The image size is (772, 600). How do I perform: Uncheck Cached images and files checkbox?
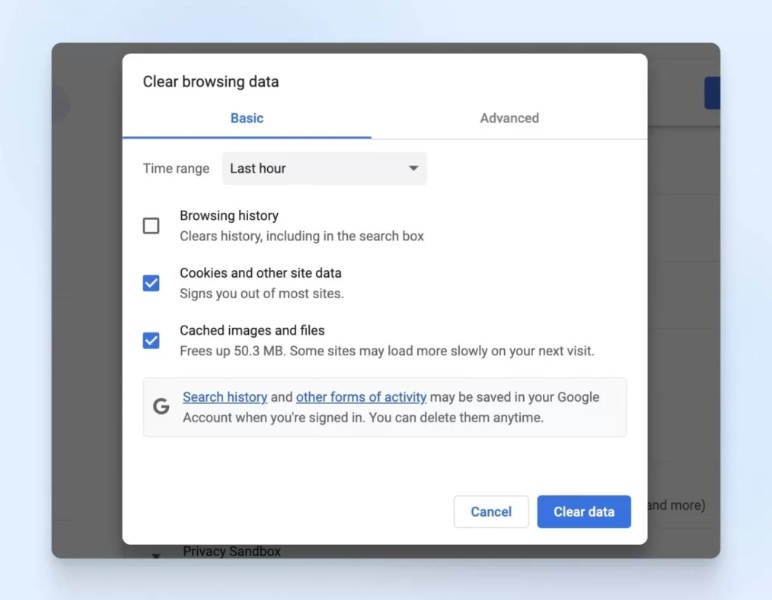[151, 340]
